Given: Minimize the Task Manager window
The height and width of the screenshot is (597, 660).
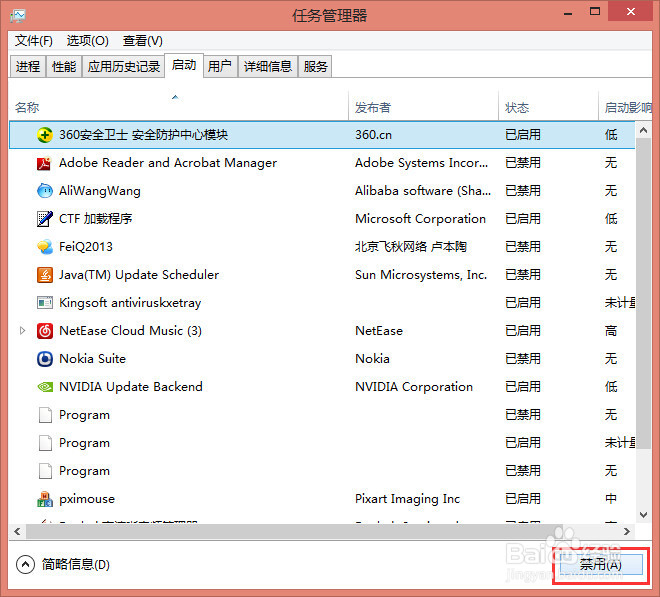Looking at the screenshot, I should [568, 13].
